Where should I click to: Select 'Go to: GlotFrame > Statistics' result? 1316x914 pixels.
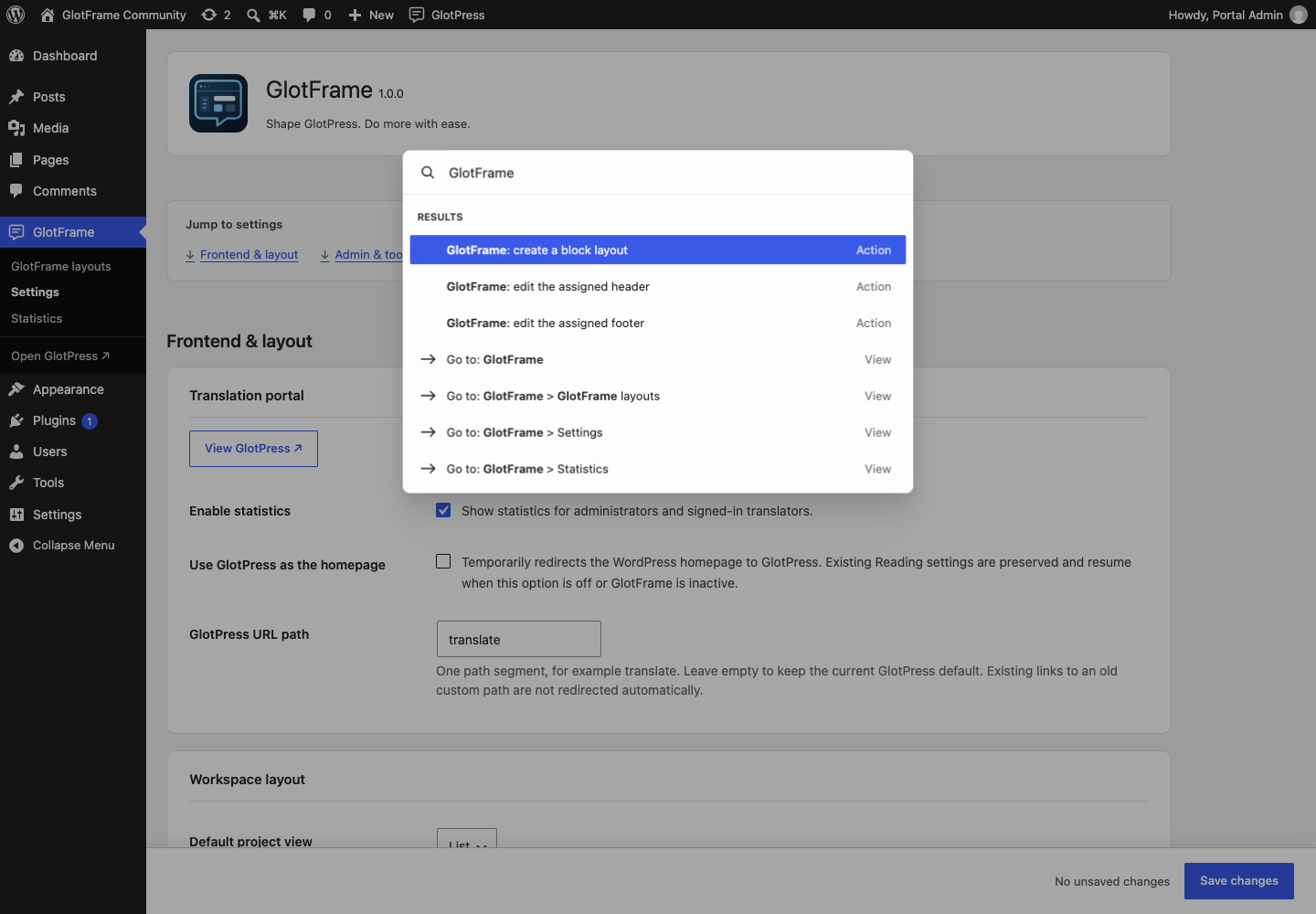[x=658, y=469]
